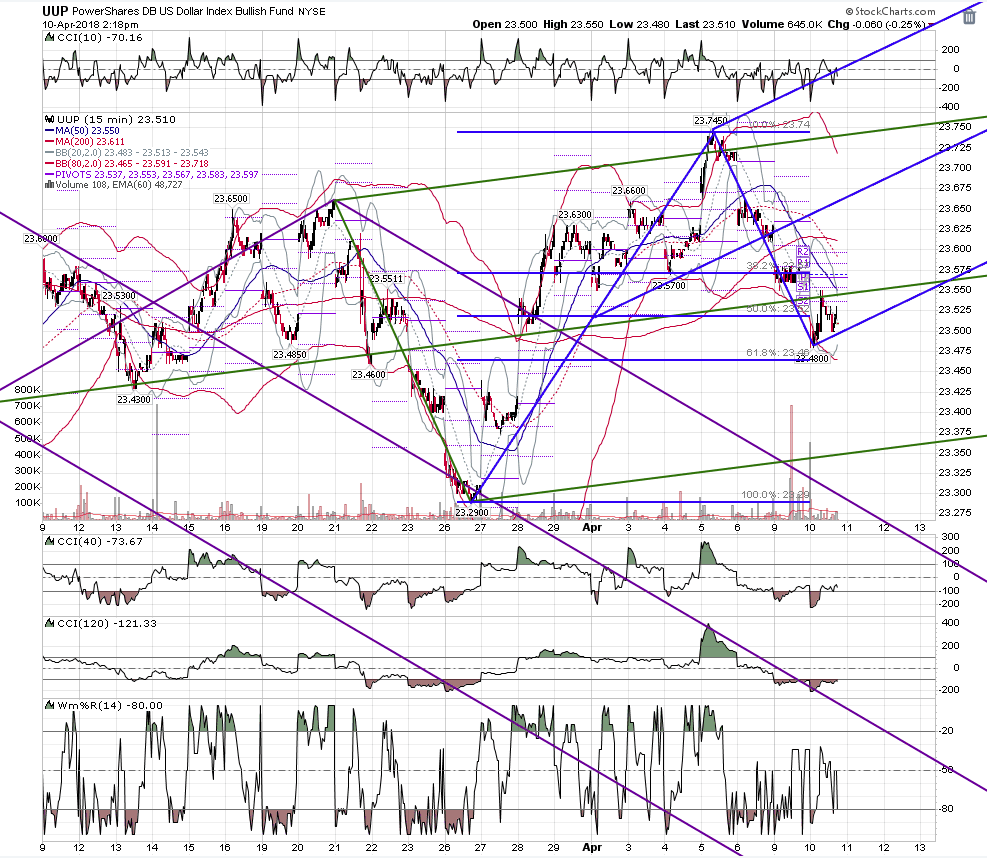The image size is (987, 858).
Task: Click the 23.4300 trough price label
Action: (x=134, y=400)
